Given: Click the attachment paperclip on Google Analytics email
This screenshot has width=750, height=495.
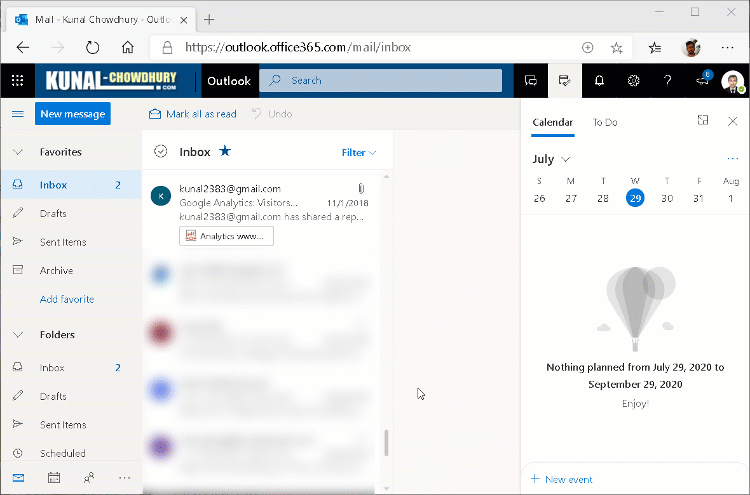Looking at the screenshot, I should point(361,188).
